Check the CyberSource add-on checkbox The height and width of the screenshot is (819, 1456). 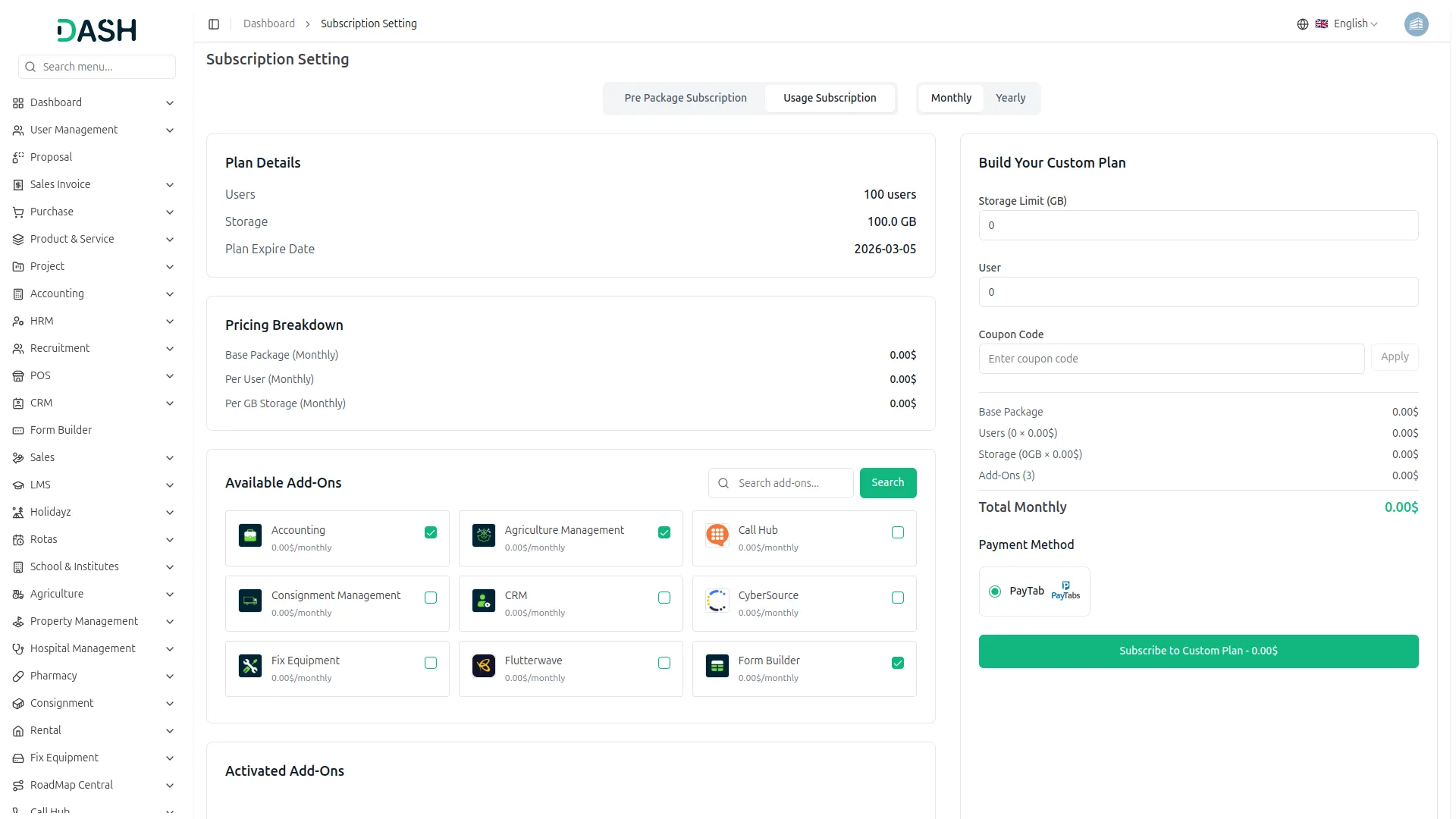[x=898, y=598]
